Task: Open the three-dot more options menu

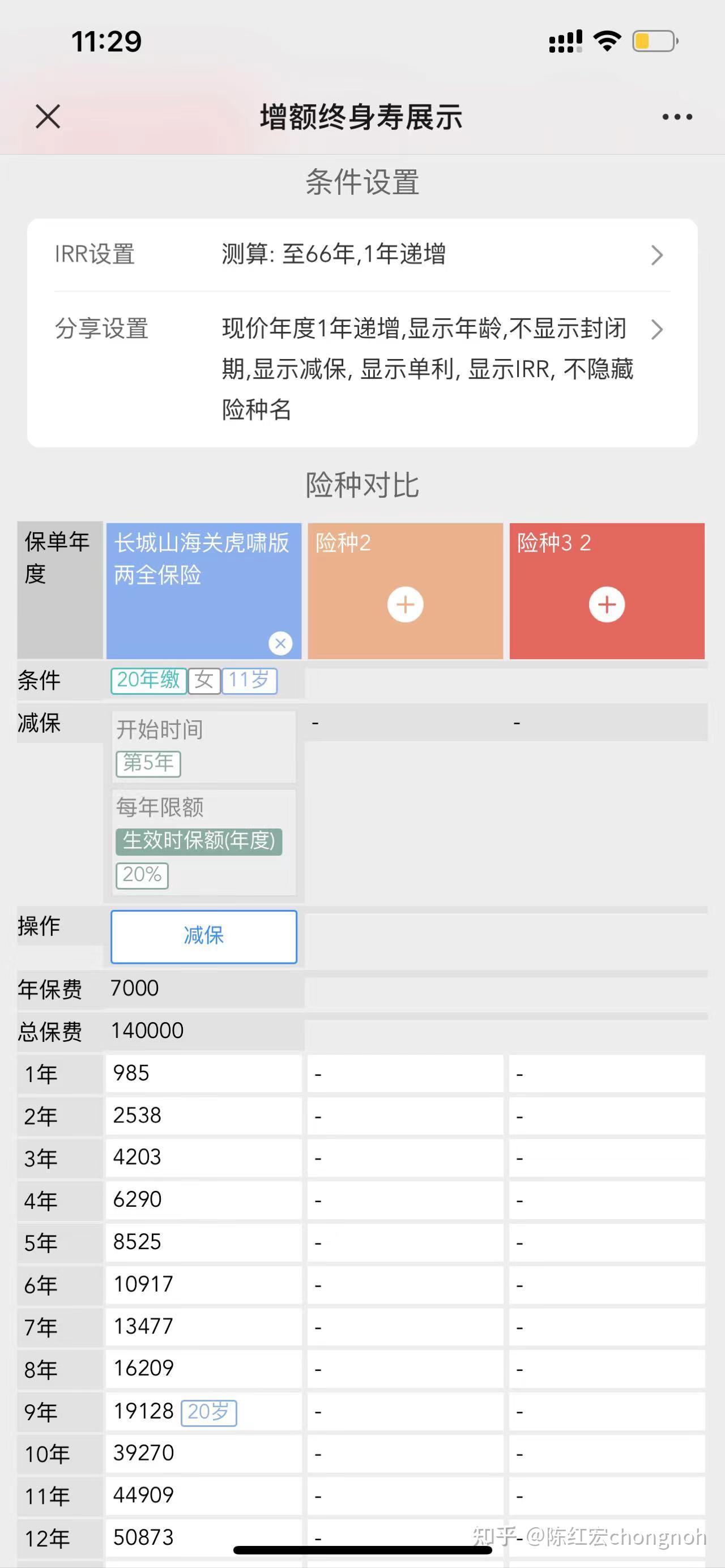Action: click(x=677, y=117)
